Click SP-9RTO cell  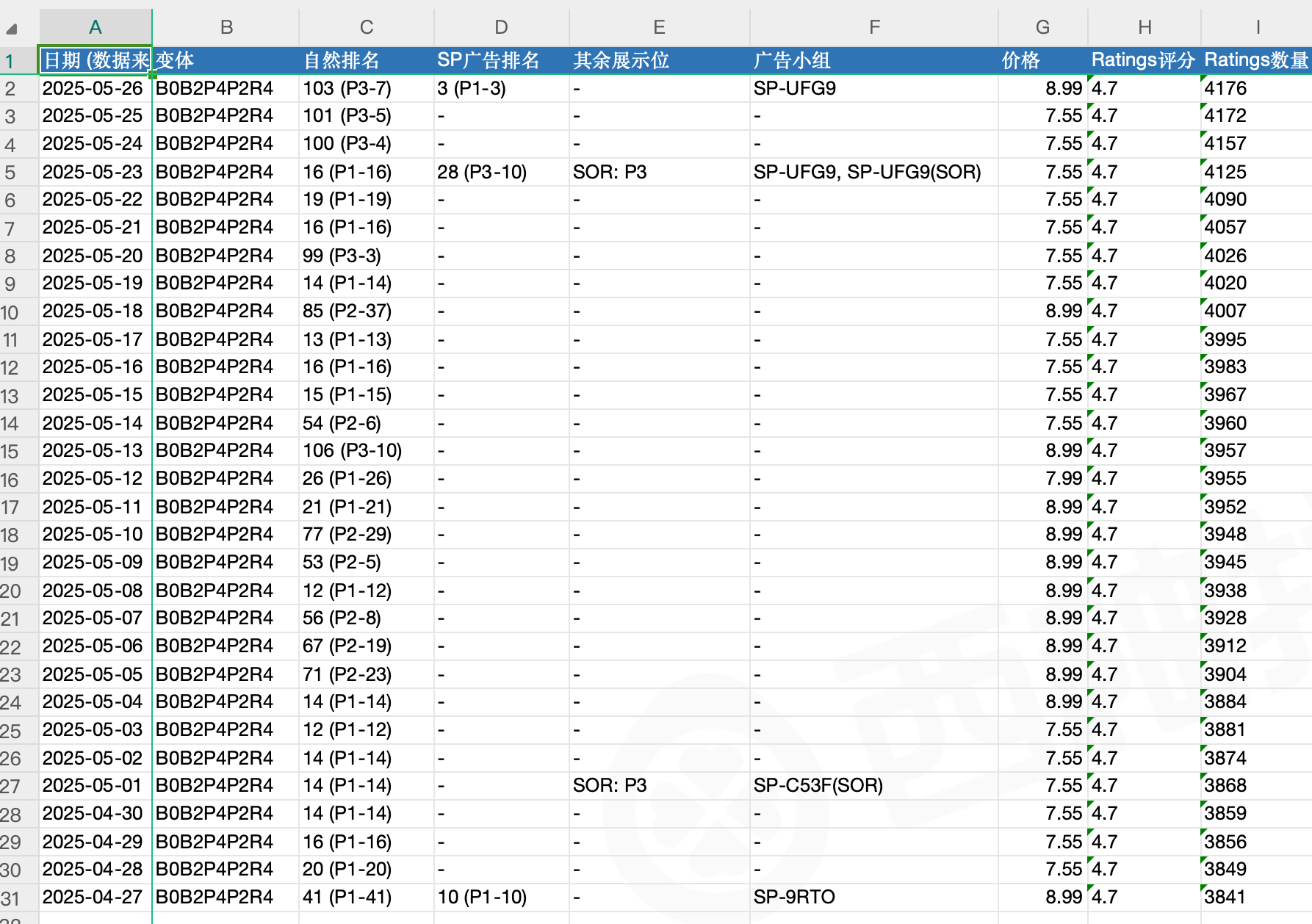tap(874, 898)
